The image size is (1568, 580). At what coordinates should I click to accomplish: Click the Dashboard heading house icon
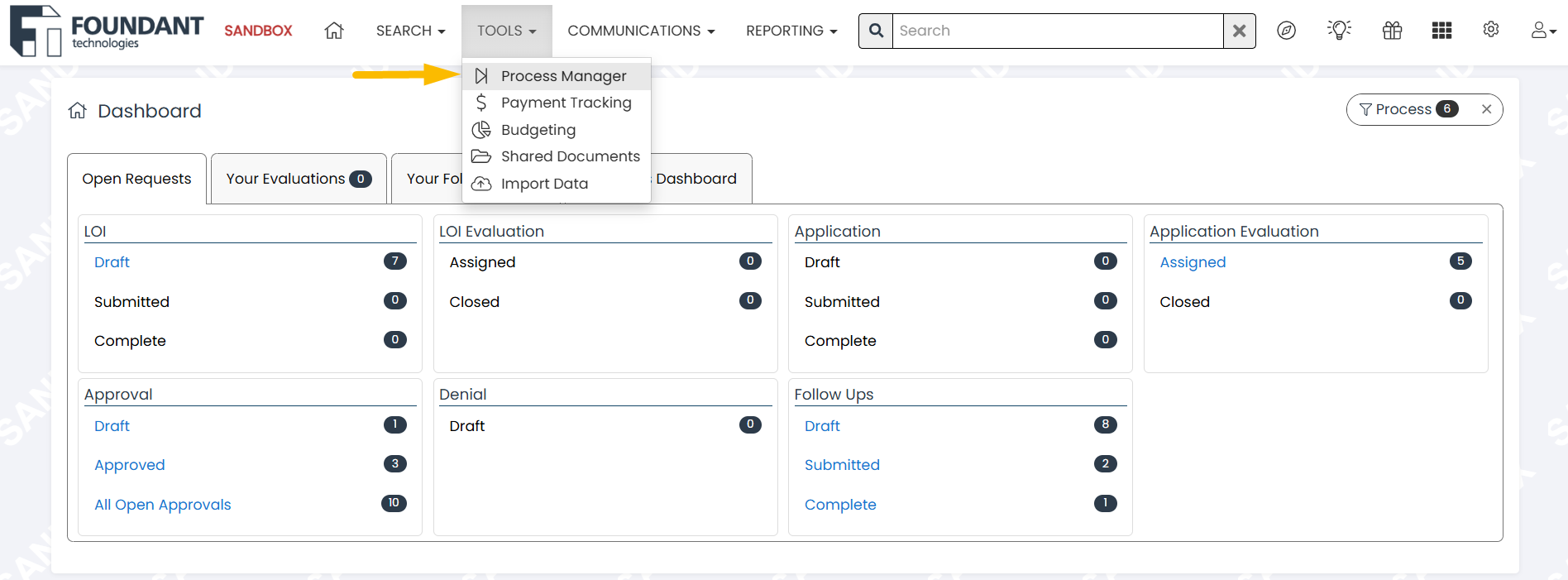pyautogui.click(x=78, y=111)
